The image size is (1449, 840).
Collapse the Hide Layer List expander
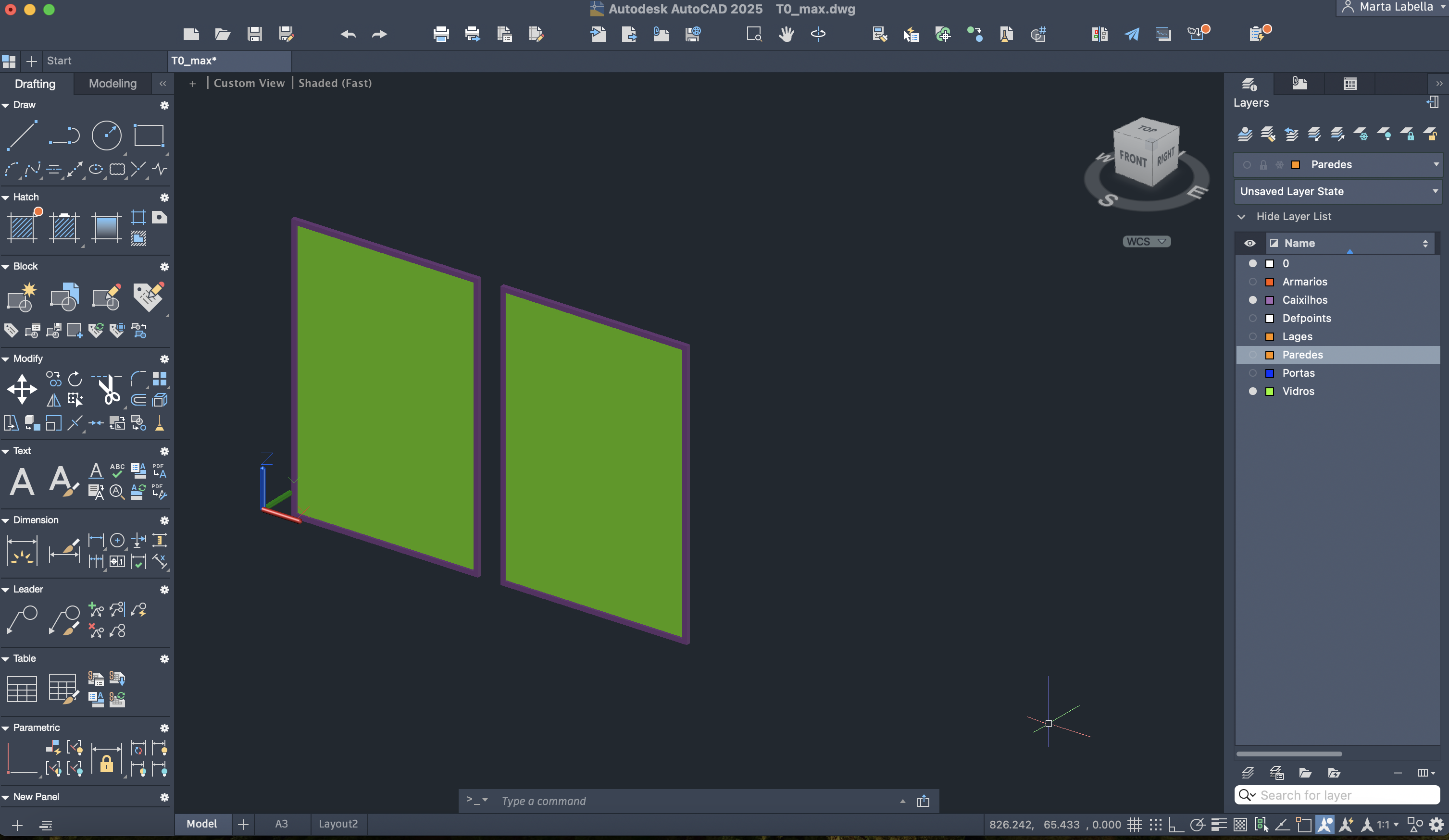coord(1242,217)
